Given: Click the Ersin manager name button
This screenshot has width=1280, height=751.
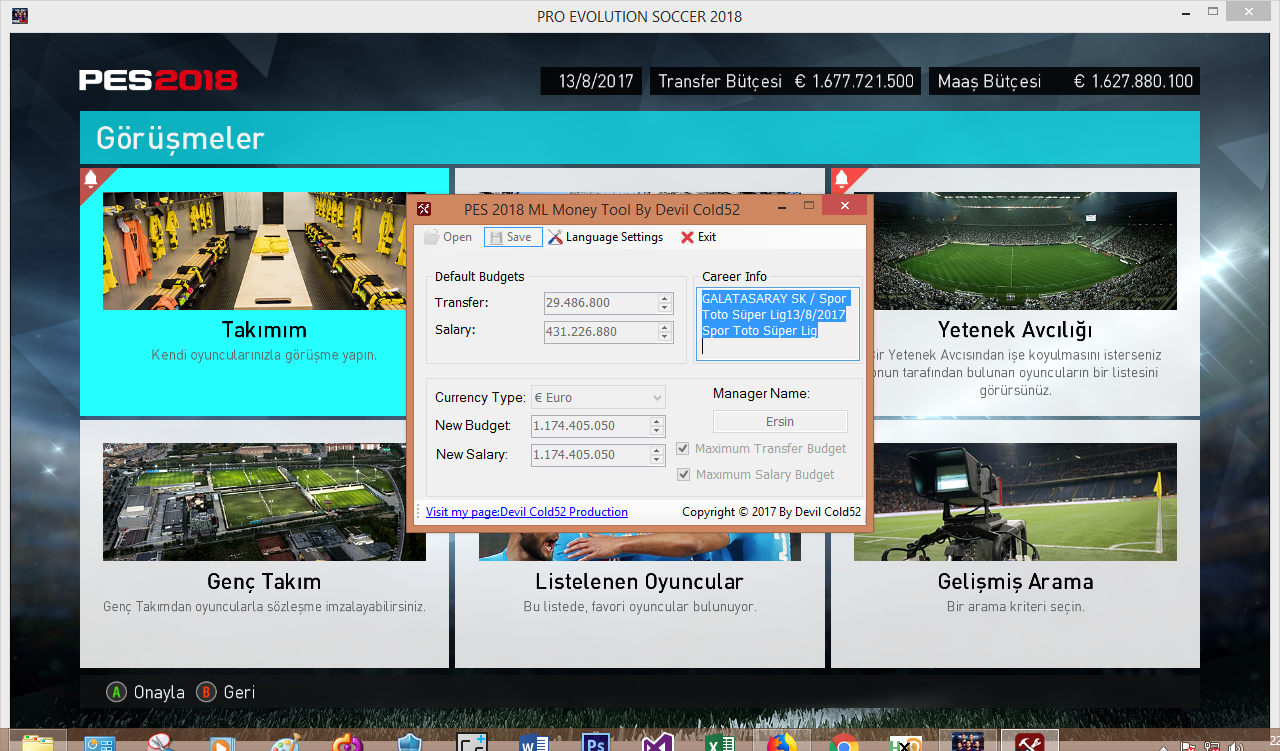Looking at the screenshot, I should click(780, 422).
